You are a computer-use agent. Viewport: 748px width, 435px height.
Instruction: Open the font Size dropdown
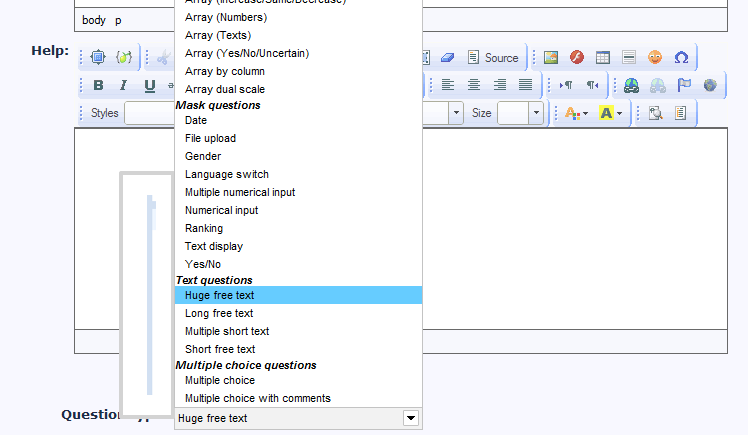point(536,113)
